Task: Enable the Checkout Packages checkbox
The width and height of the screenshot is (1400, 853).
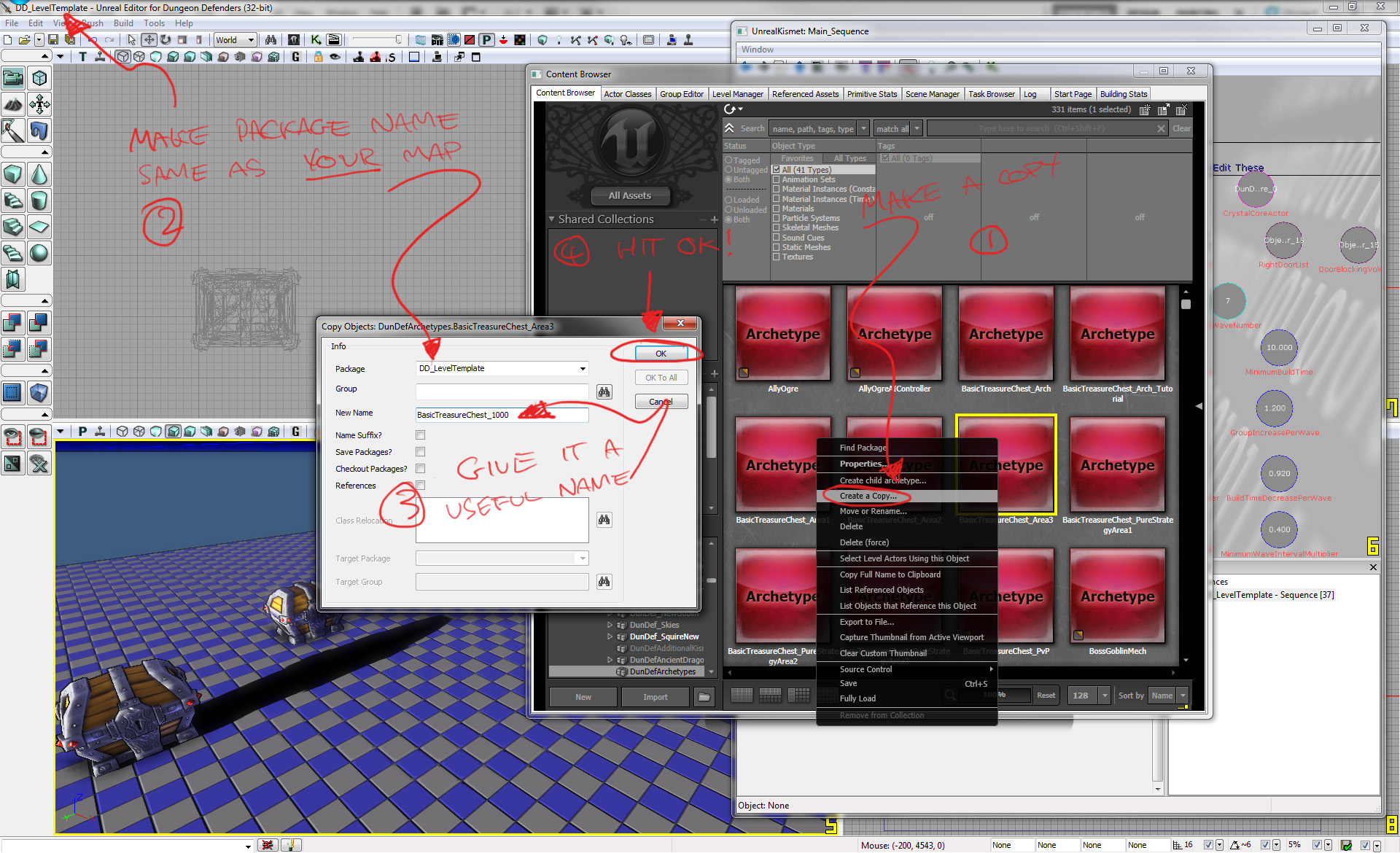Action: pyautogui.click(x=420, y=469)
